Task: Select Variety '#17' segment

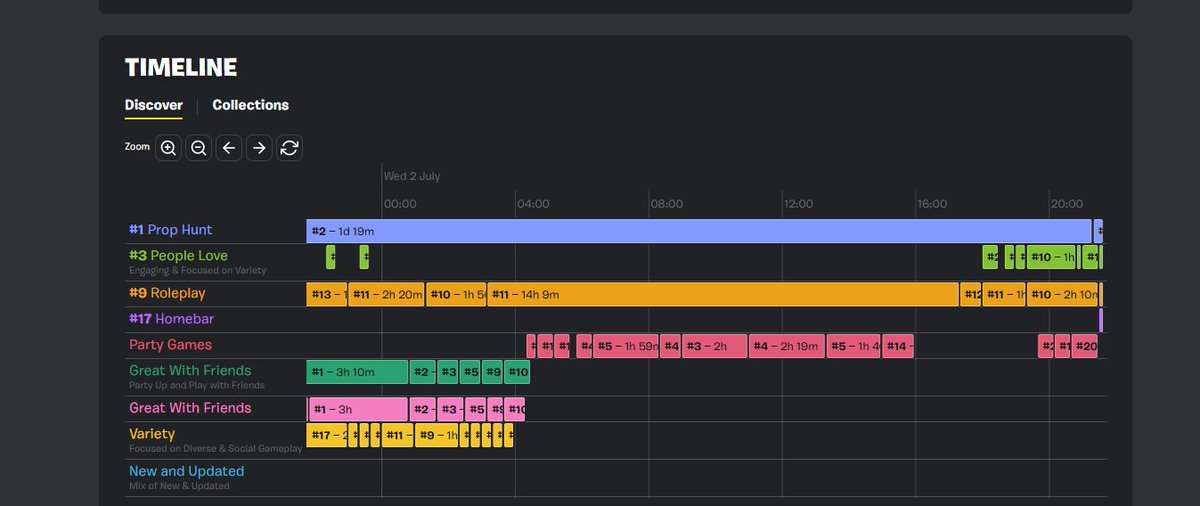Action: [327, 435]
